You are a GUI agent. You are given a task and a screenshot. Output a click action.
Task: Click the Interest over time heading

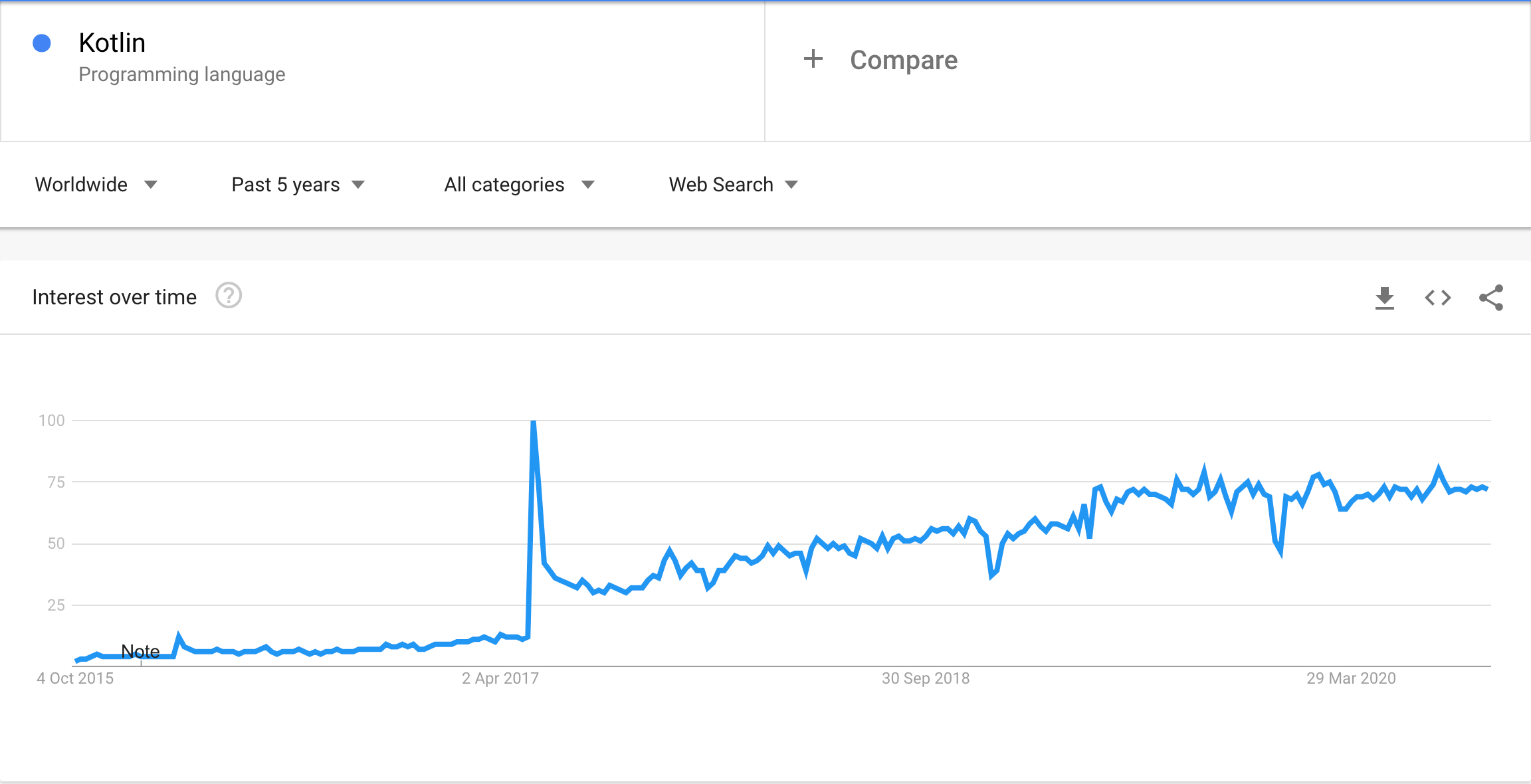114,297
